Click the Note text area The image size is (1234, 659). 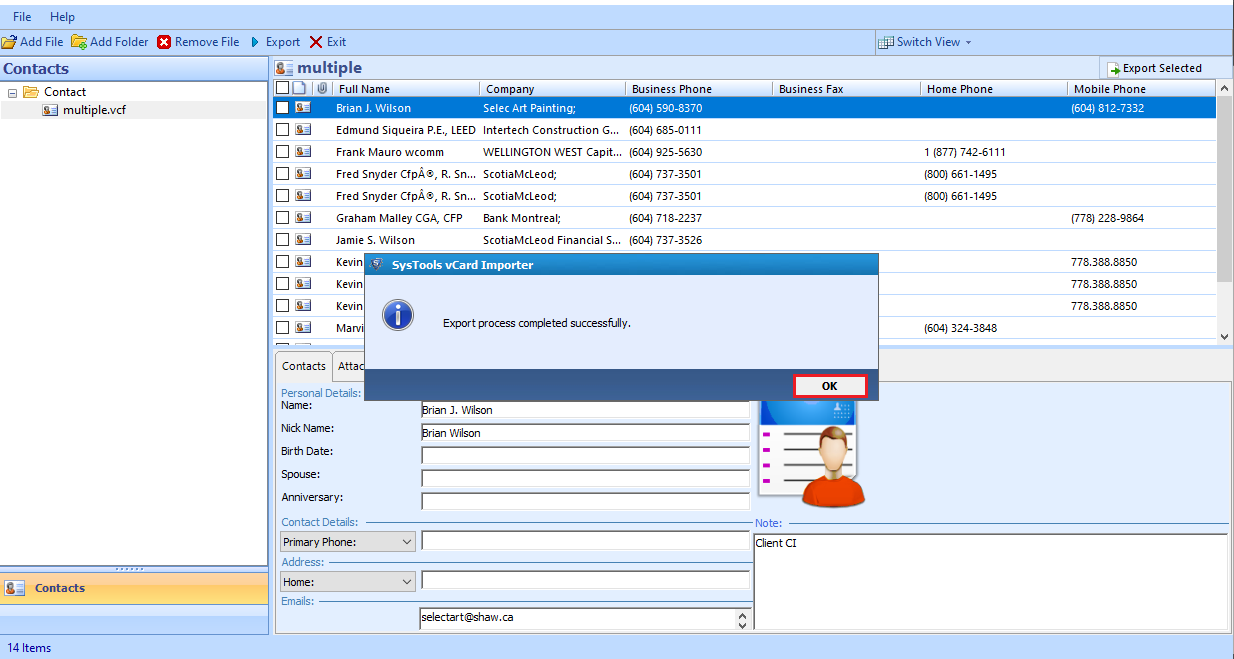(990, 581)
